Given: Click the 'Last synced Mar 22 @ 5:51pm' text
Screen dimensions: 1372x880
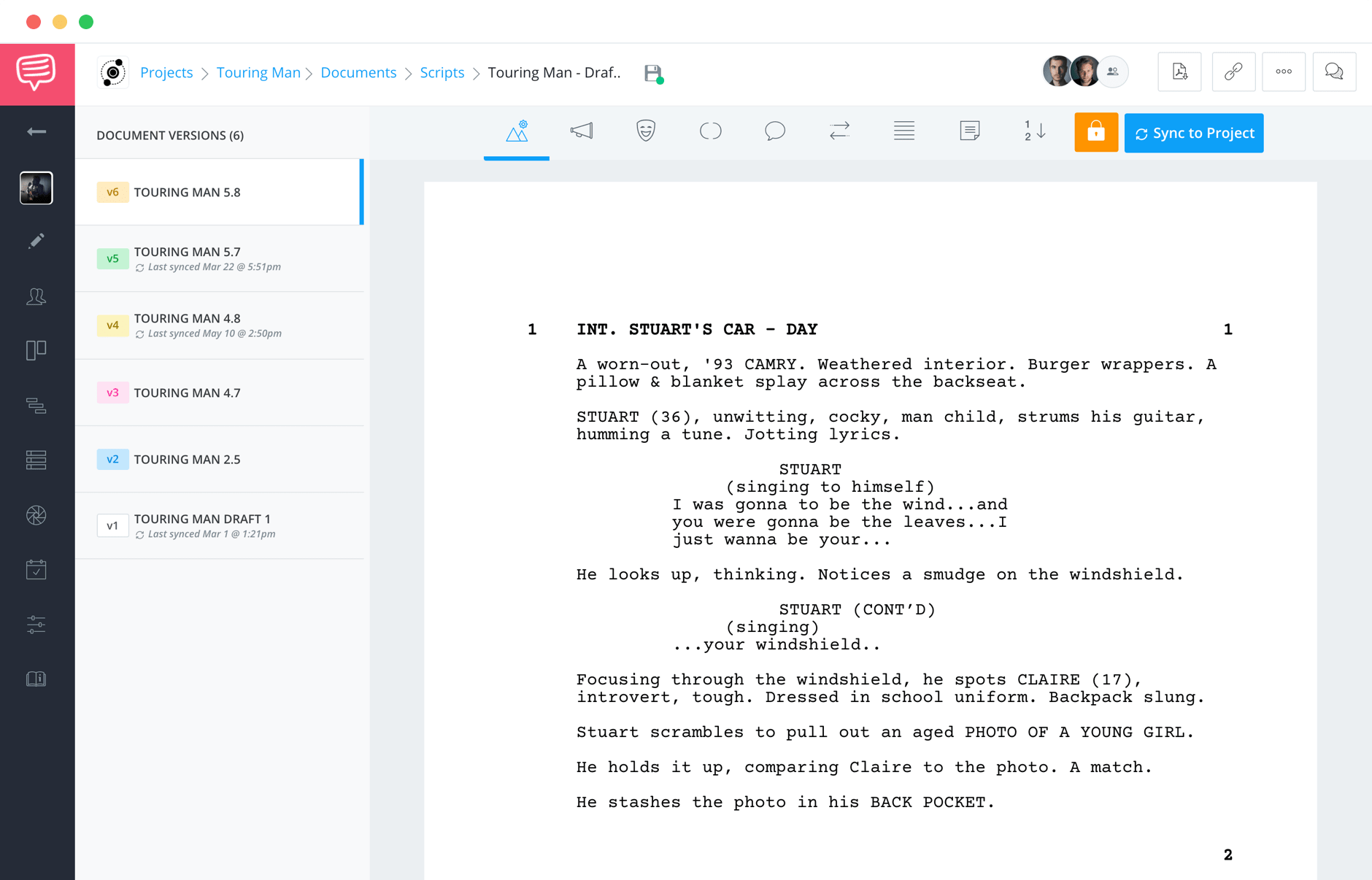Looking at the screenshot, I should pyautogui.click(x=214, y=267).
